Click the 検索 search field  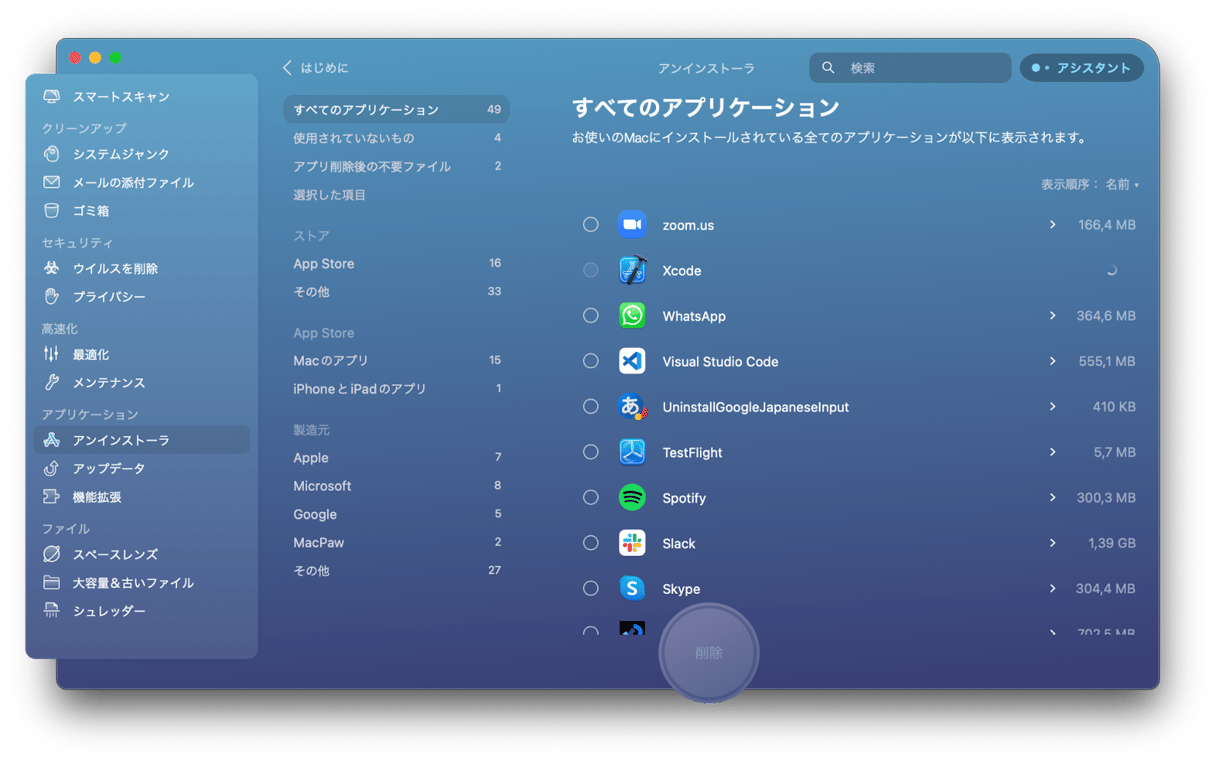coord(911,68)
